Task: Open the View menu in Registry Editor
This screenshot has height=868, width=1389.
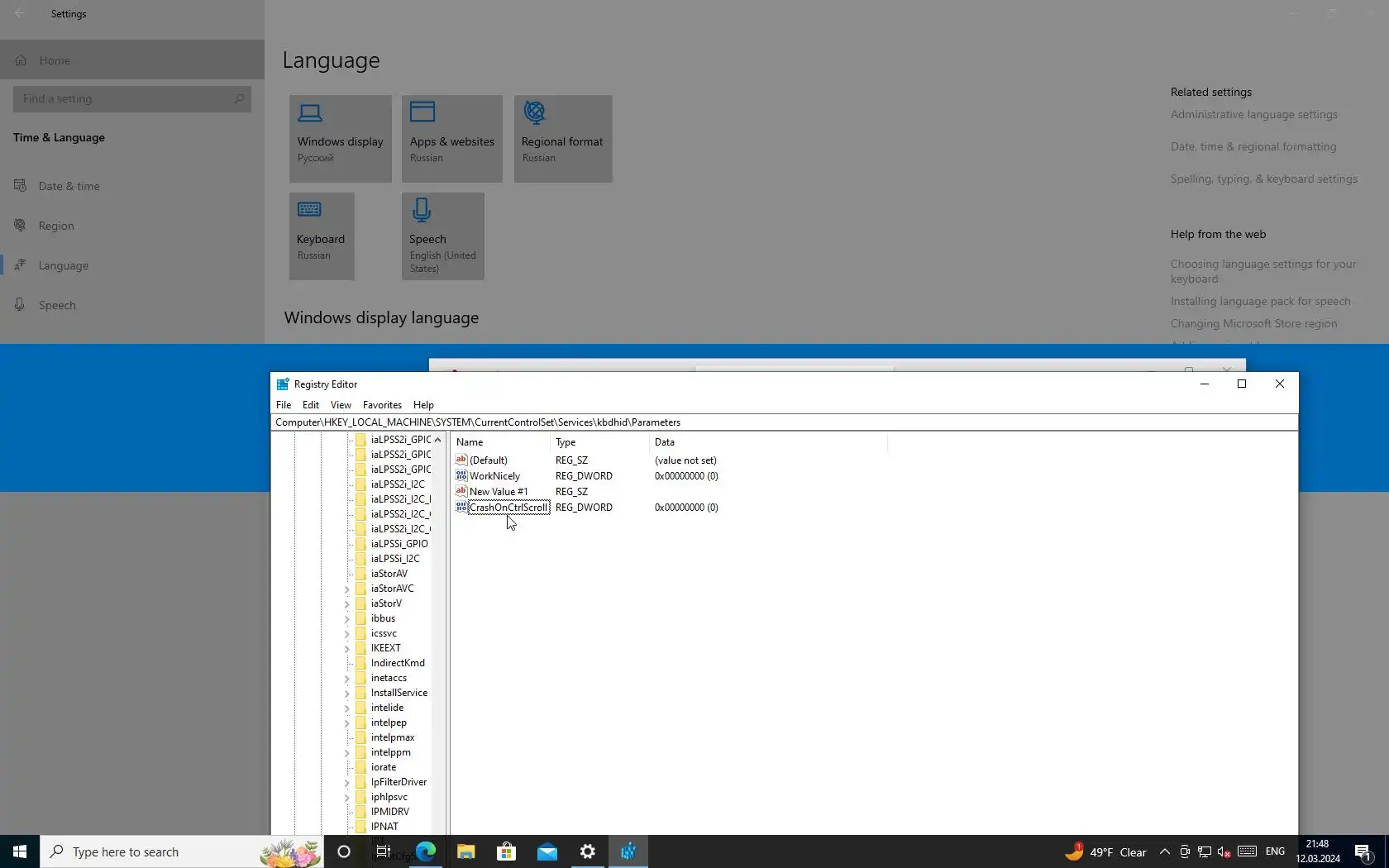Action: (x=341, y=405)
